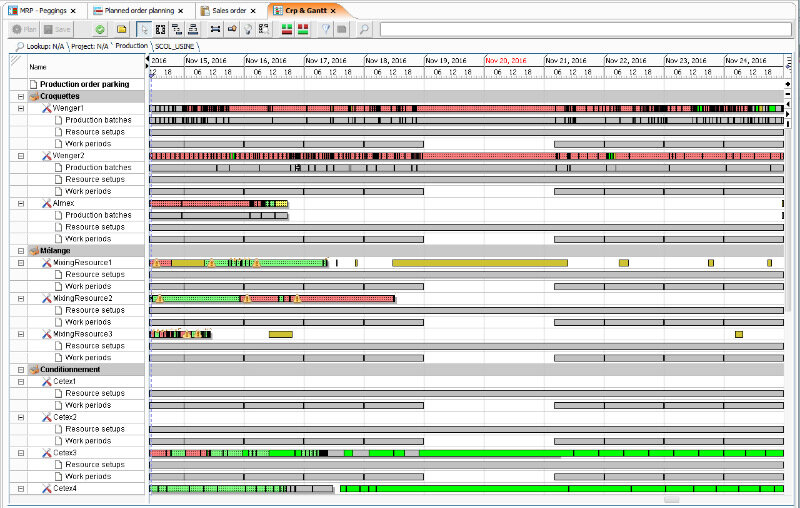Click the Save button
The height and width of the screenshot is (508, 800).
[x=57, y=29]
